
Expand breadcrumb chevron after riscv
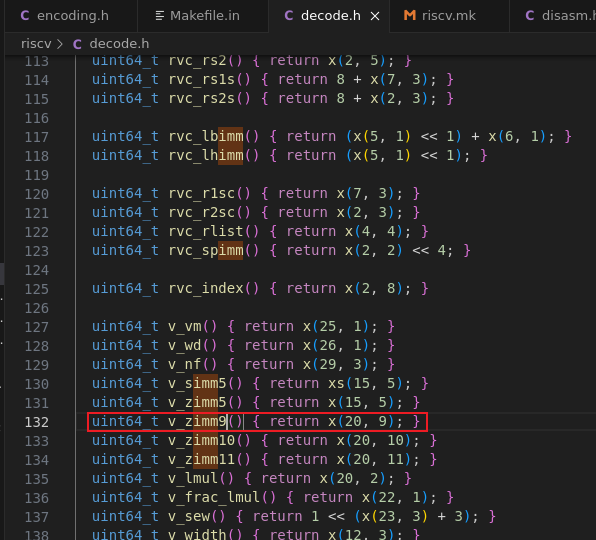pos(60,44)
